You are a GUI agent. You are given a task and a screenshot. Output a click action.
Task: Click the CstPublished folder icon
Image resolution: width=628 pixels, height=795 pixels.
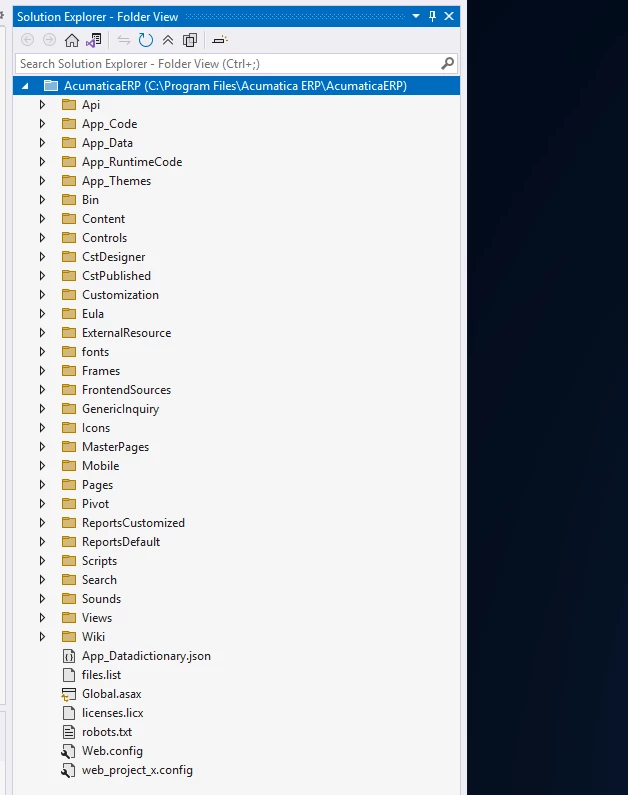(69, 276)
